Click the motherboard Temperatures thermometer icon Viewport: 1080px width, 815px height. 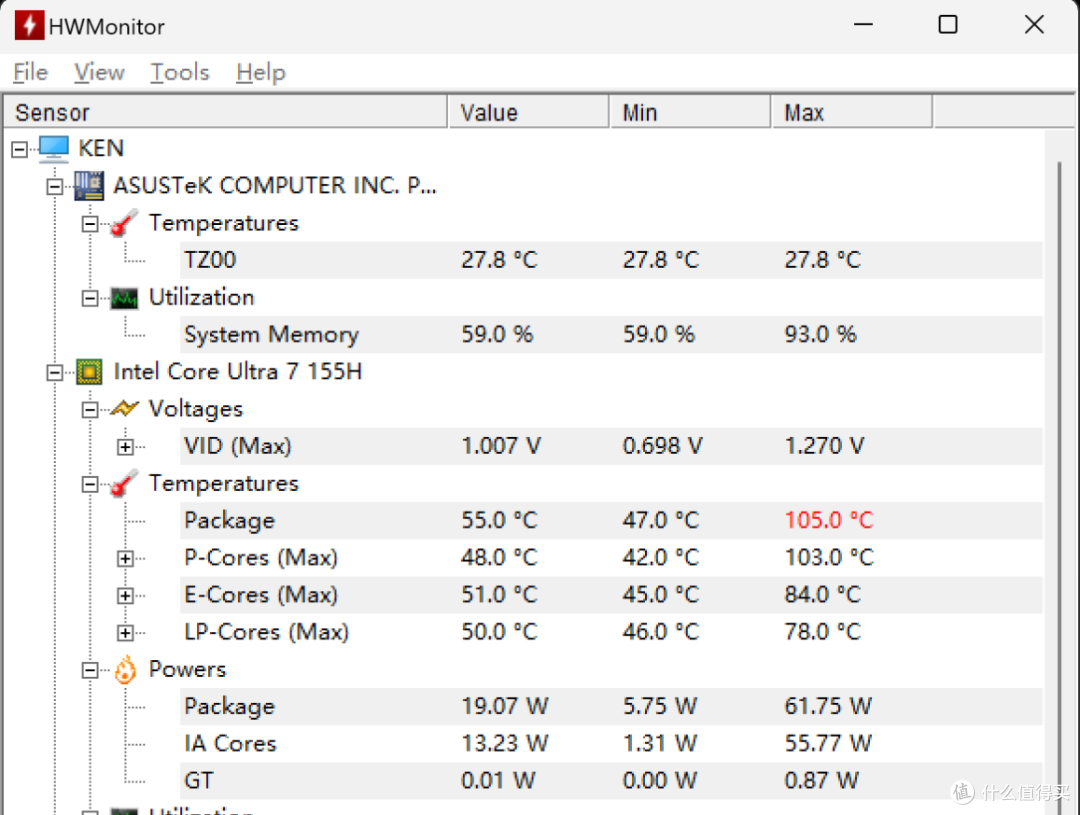click(x=124, y=223)
